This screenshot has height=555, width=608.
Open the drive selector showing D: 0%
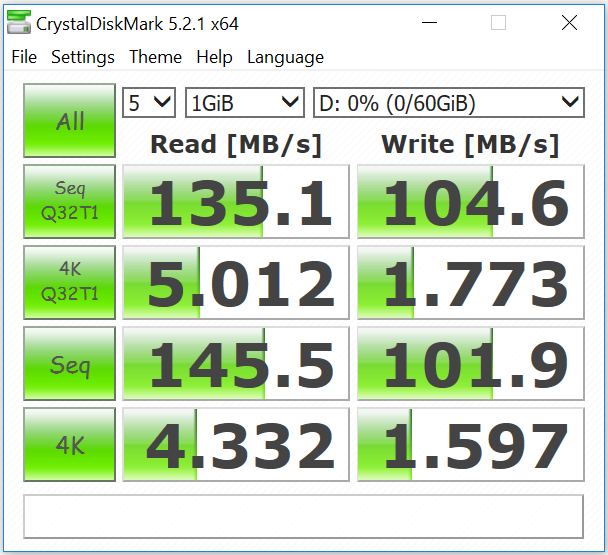448,102
